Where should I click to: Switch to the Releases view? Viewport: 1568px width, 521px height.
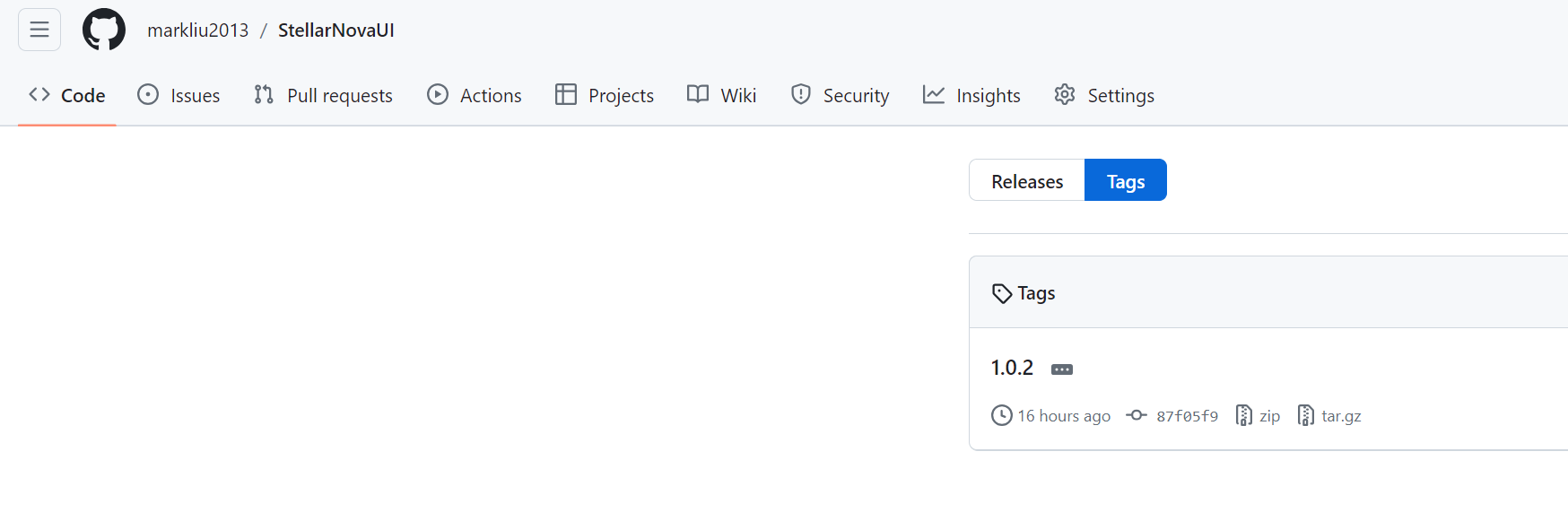pyautogui.click(x=1027, y=181)
